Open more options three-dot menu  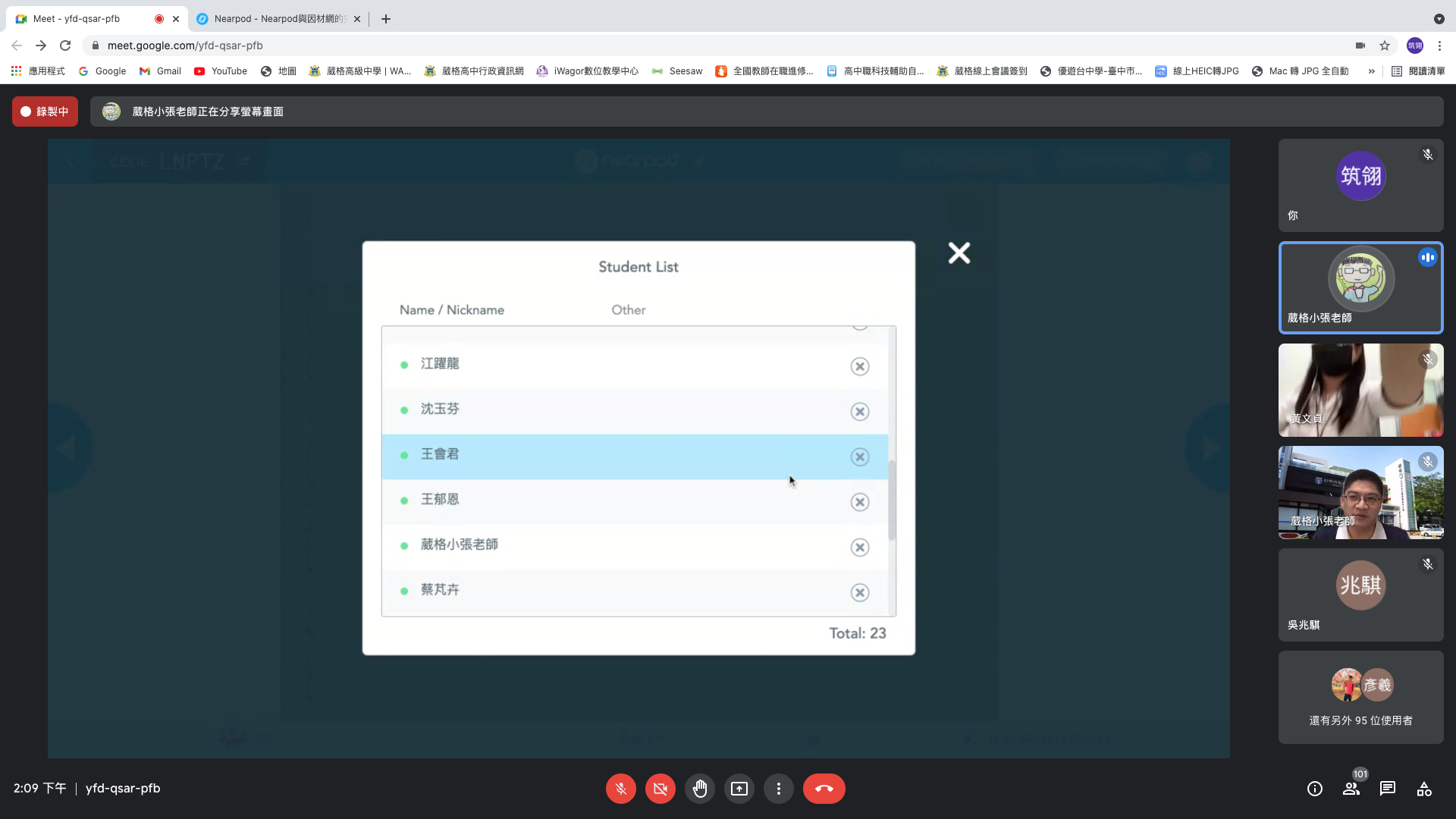point(778,789)
